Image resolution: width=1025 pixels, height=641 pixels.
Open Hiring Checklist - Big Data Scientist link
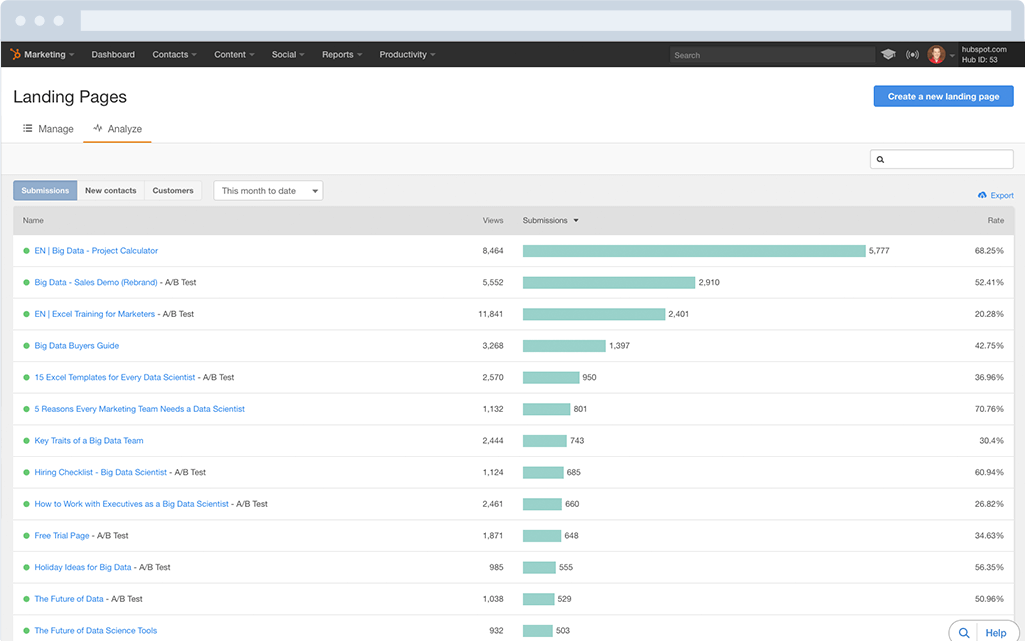[x=100, y=472]
